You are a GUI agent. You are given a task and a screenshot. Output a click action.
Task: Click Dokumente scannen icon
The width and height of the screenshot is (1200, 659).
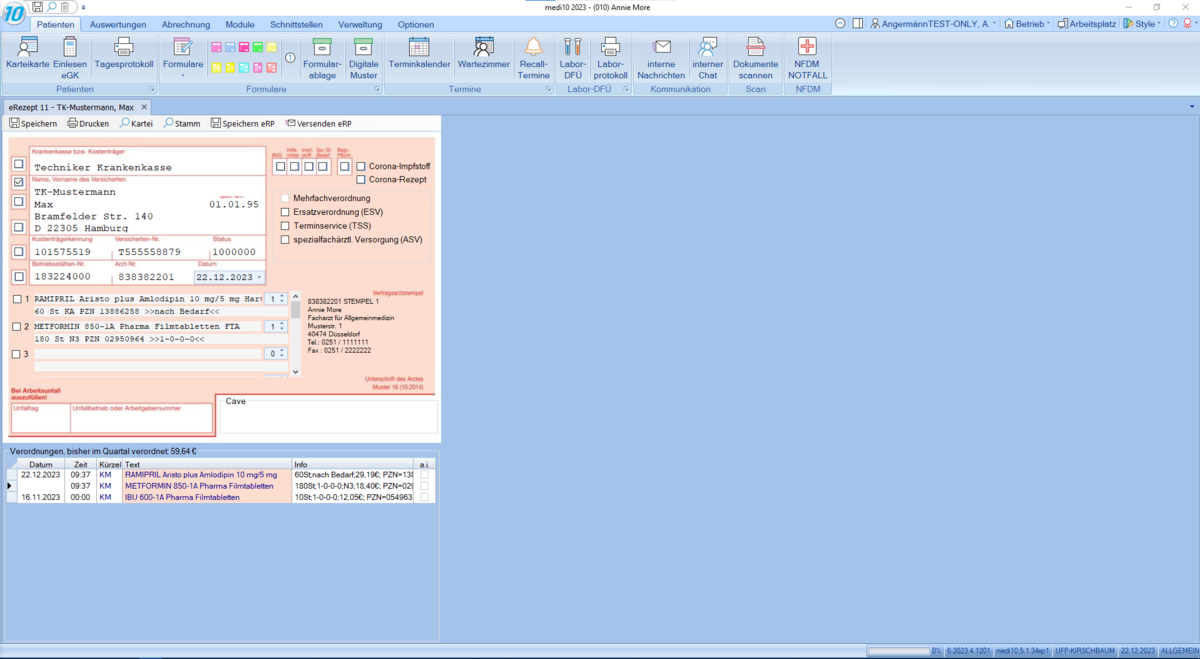[755, 57]
